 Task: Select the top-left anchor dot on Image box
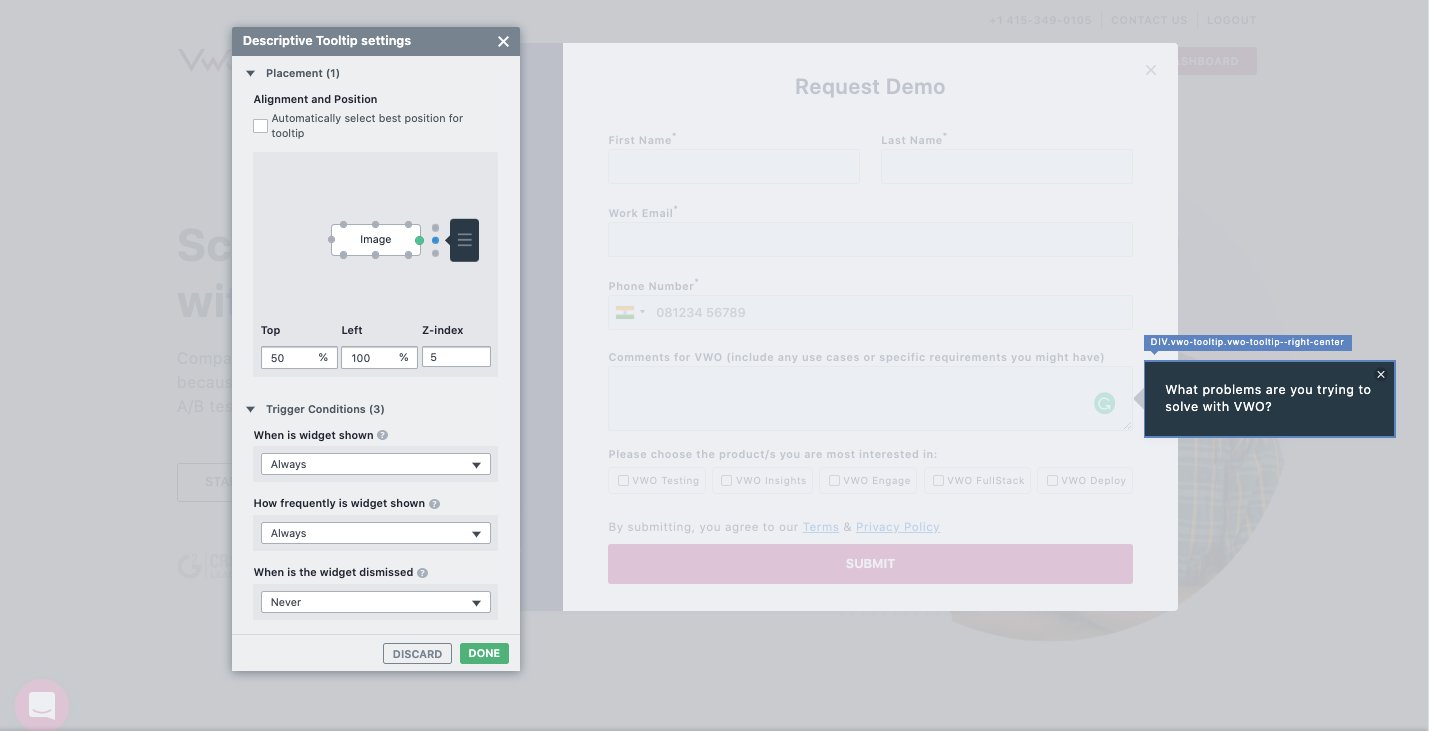pyautogui.click(x=344, y=225)
